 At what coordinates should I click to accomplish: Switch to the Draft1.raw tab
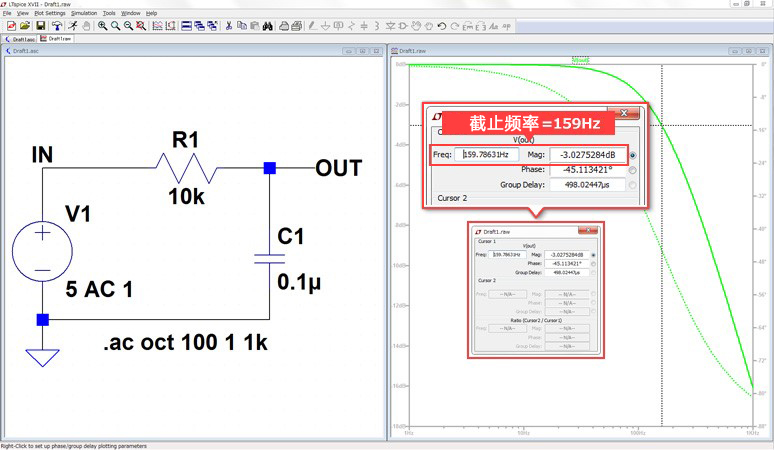tap(58, 39)
